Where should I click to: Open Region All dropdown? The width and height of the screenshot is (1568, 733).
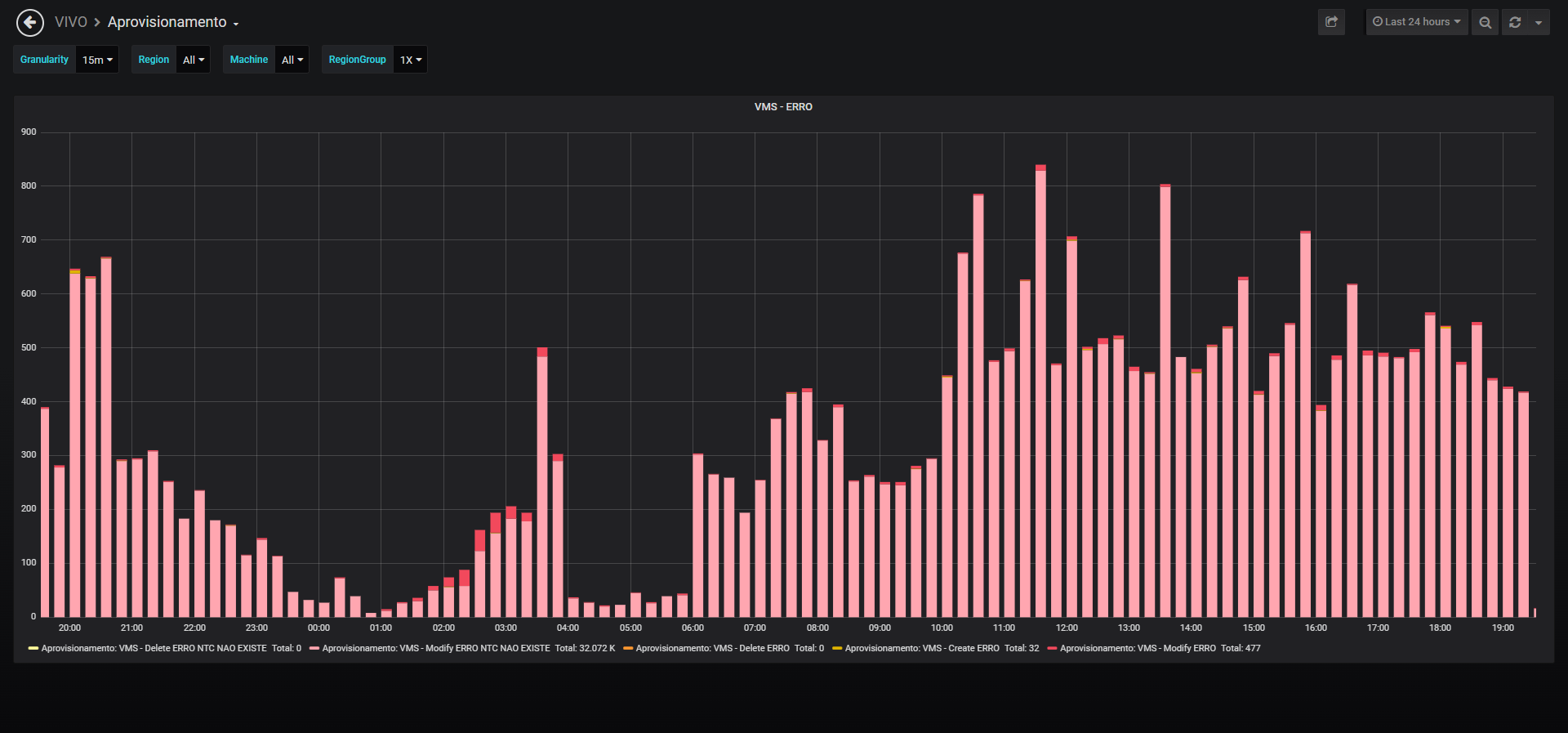click(194, 60)
